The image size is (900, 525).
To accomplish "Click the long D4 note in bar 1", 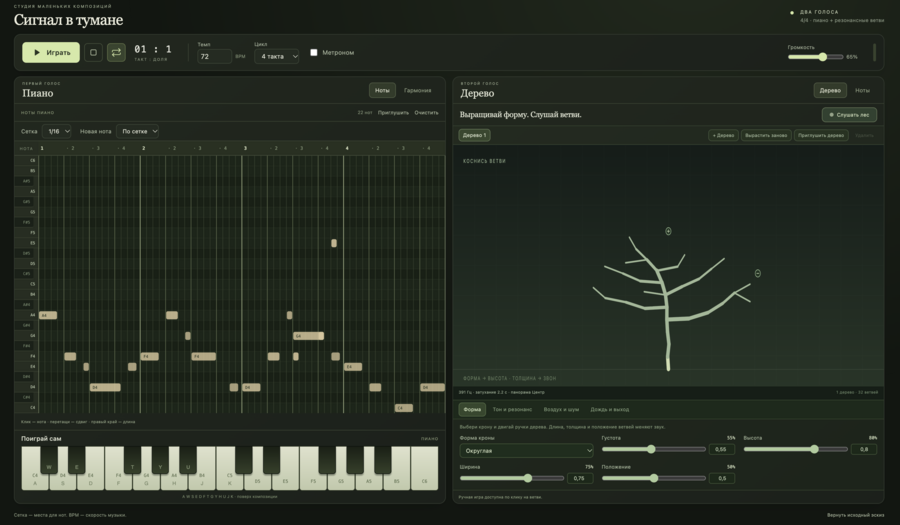I will click(105, 387).
